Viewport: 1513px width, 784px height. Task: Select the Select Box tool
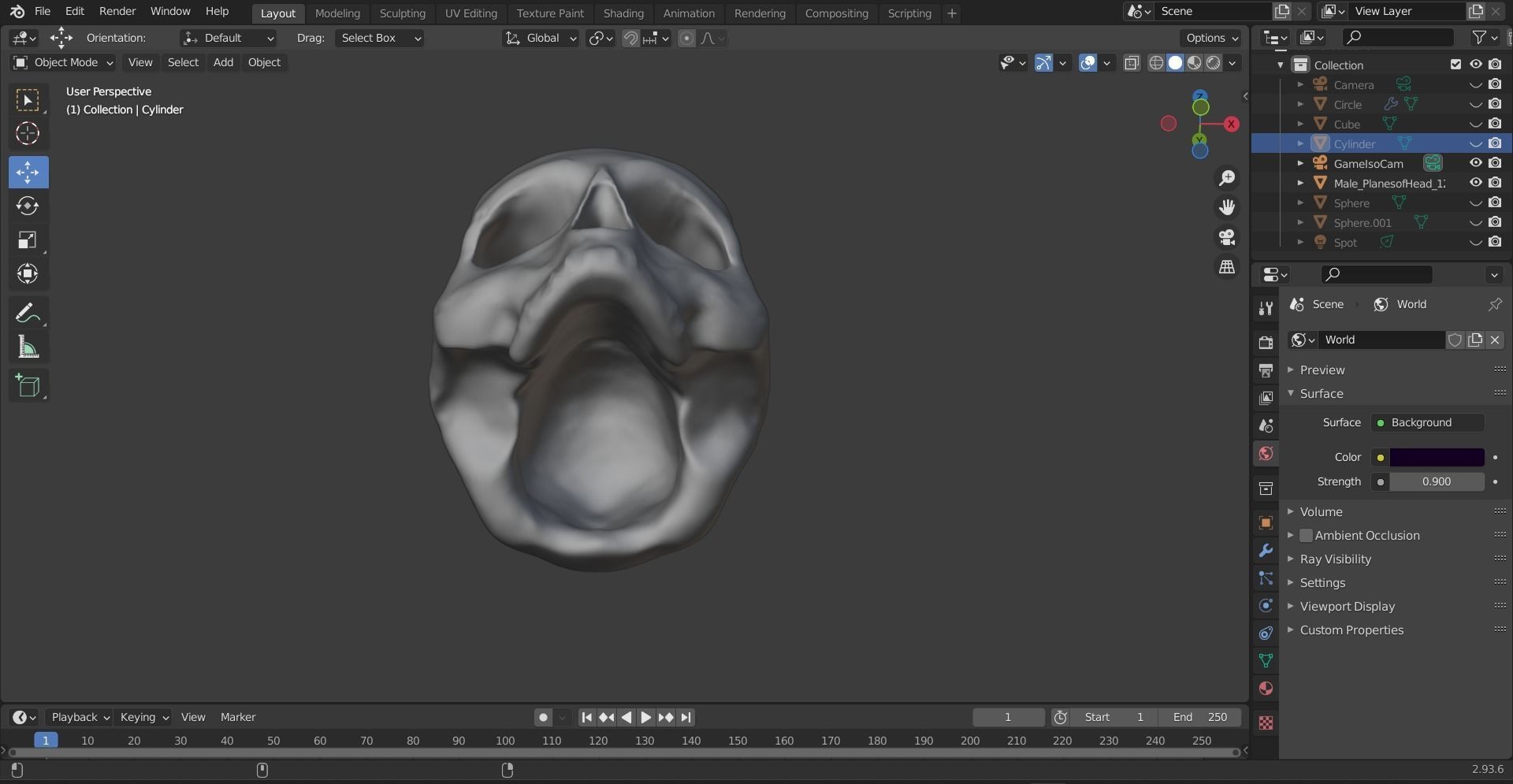point(28,100)
